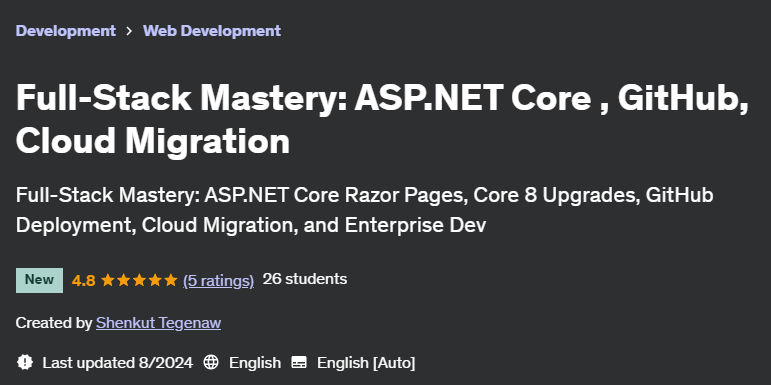Image resolution: width=771 pixels, height=385 pixels.
Task: Click the globe language icon
Action: coord(211,363)
